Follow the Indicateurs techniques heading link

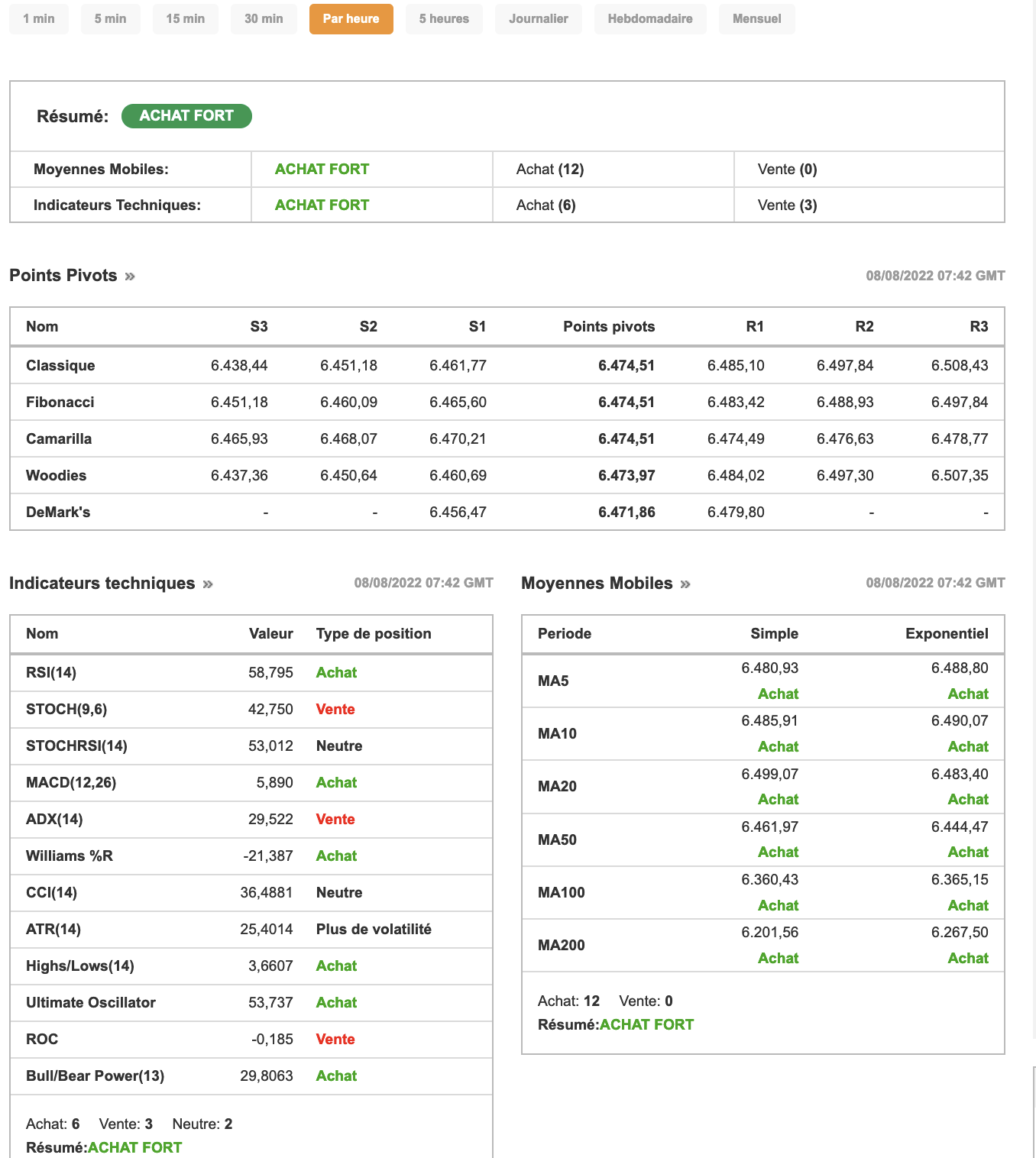pos(102,584)
